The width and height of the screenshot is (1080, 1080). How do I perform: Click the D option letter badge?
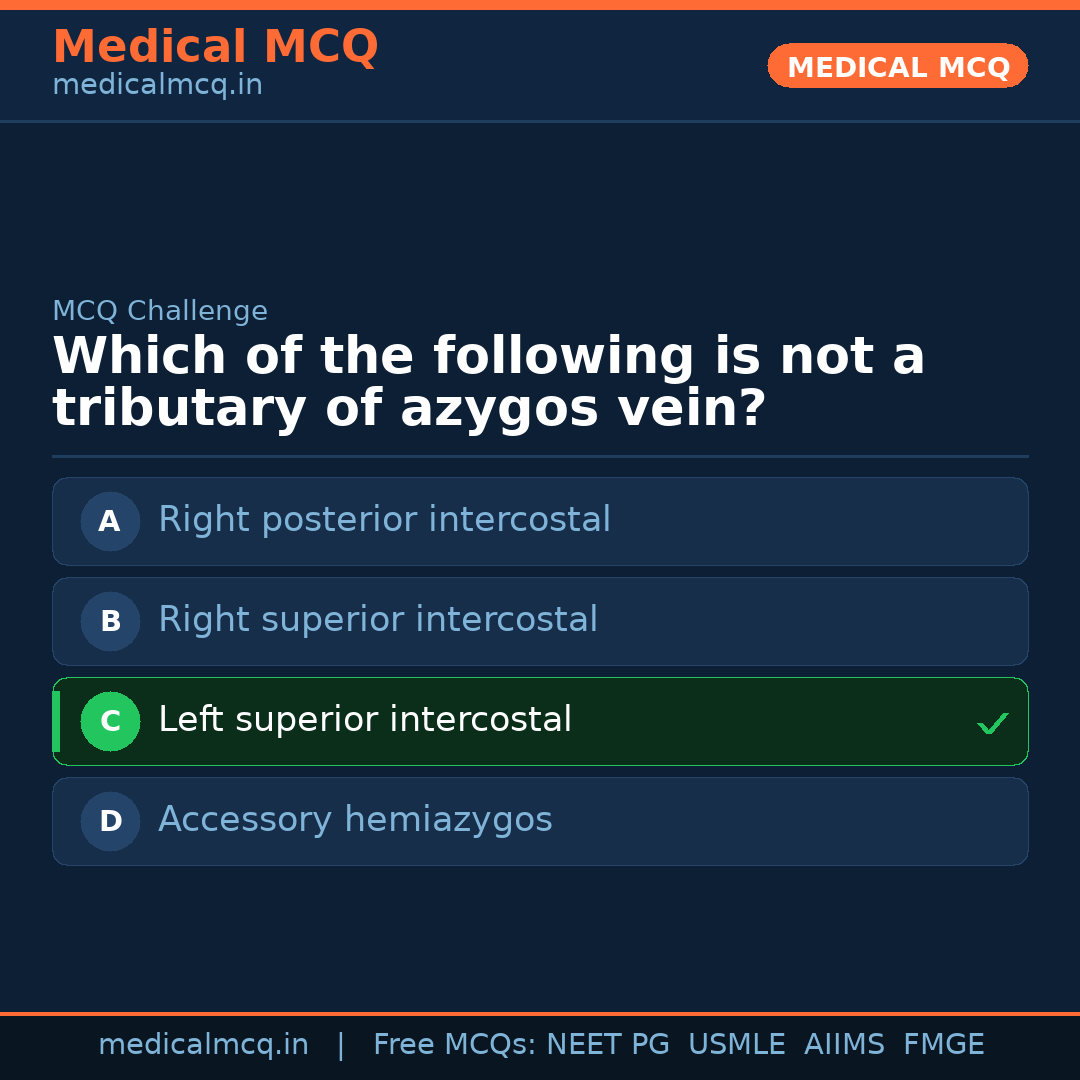coord(110,821)
